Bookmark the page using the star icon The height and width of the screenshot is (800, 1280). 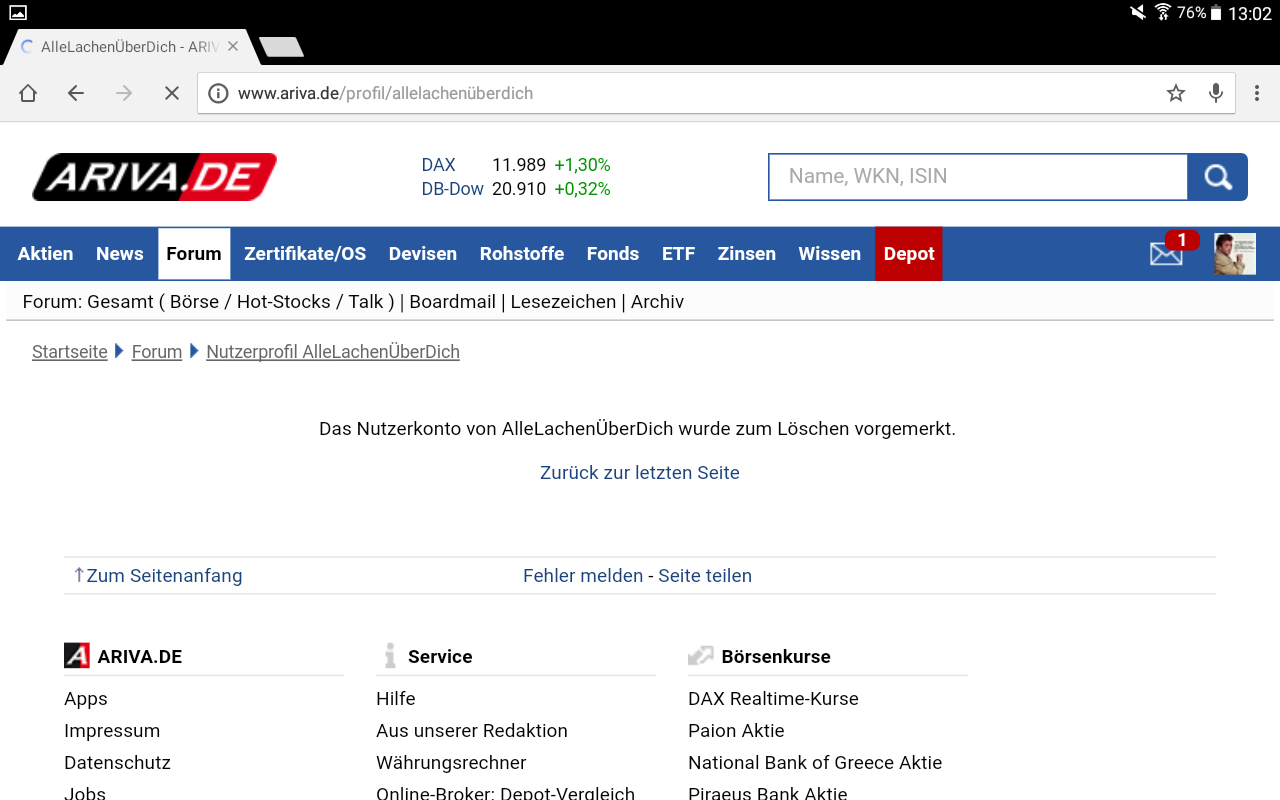pos(1175,92)
